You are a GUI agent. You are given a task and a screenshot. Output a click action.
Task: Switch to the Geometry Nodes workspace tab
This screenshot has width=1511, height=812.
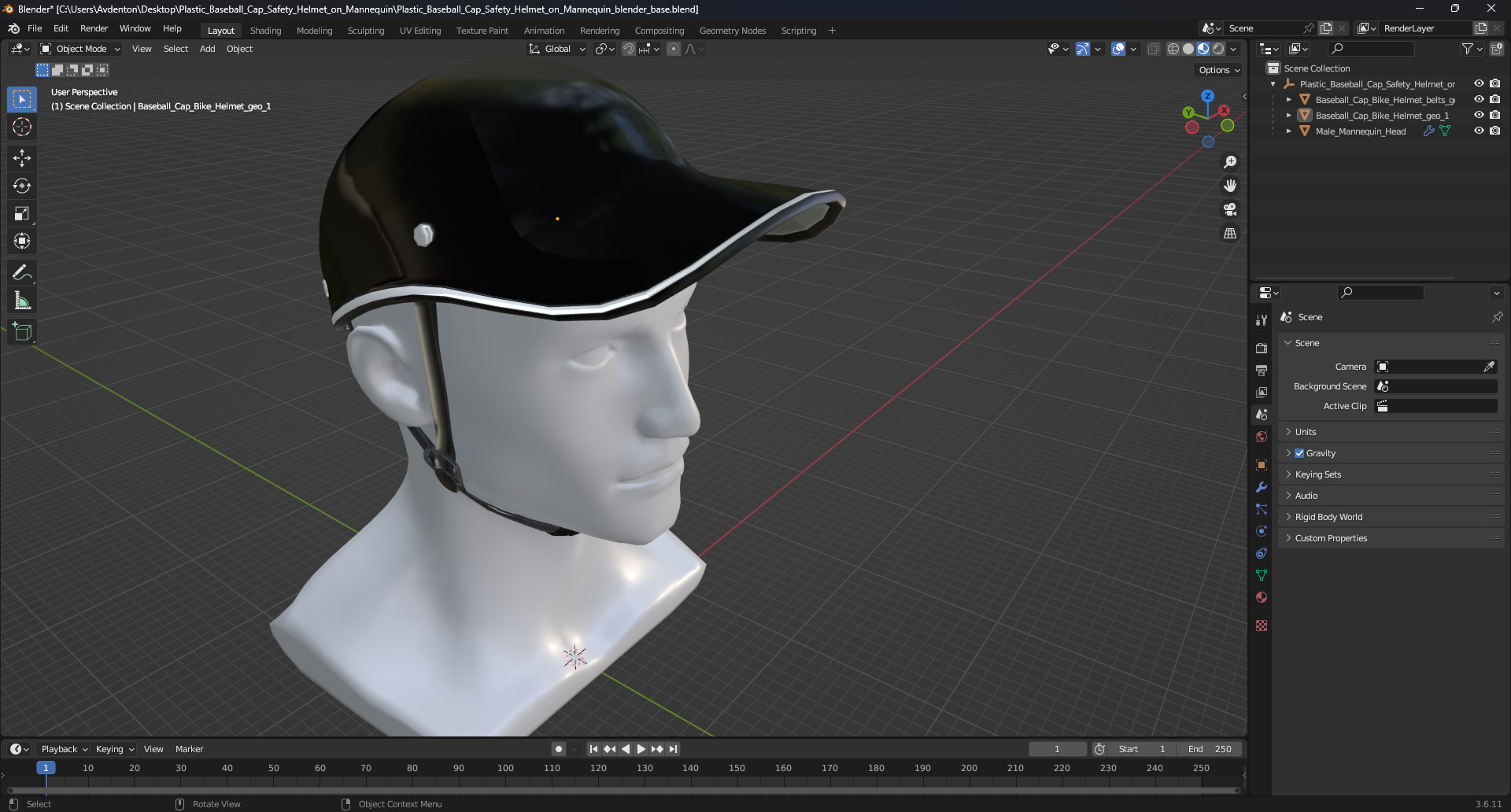click(732, 31)
